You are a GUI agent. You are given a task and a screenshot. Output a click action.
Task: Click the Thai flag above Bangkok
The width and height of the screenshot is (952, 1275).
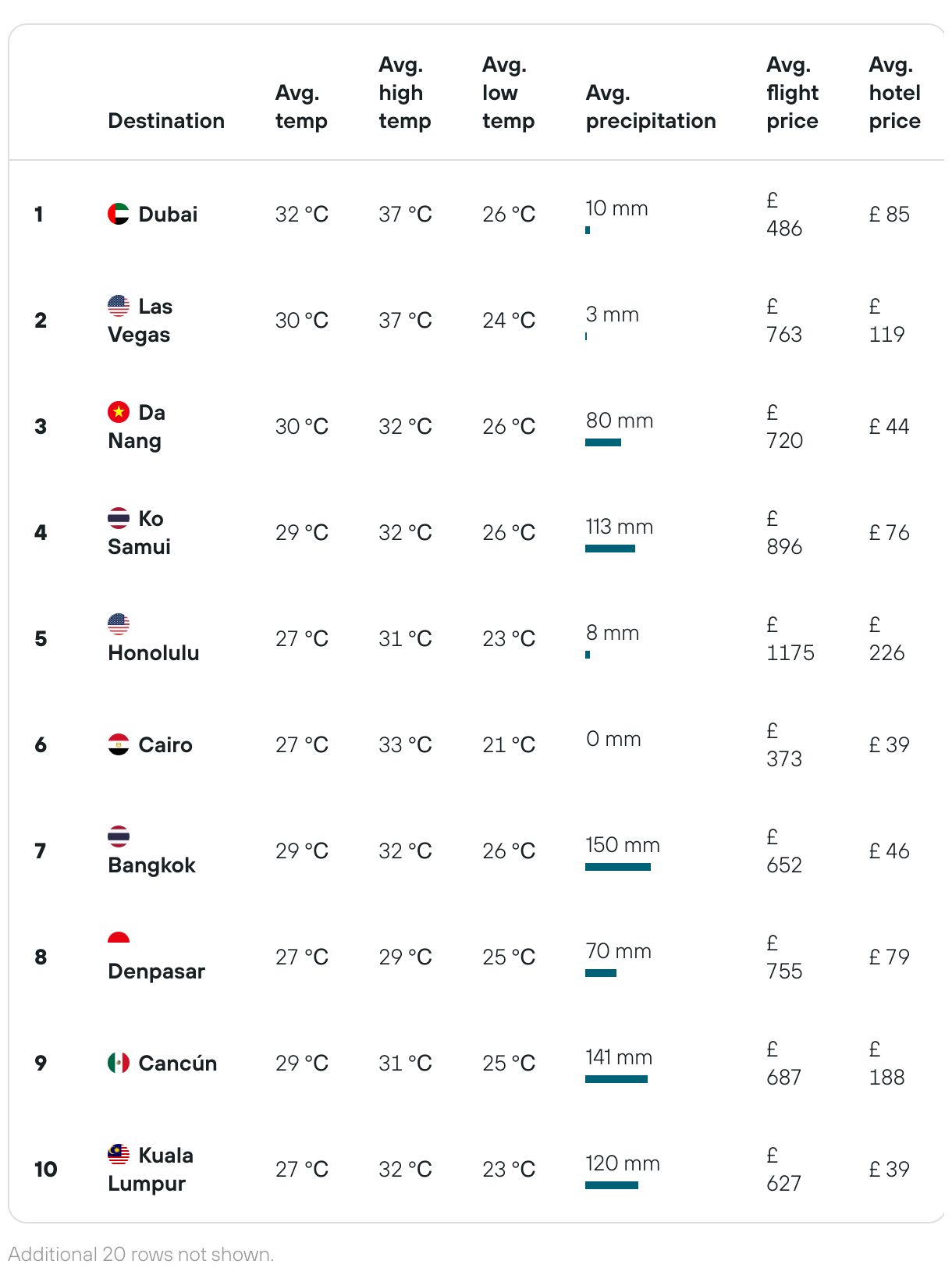(x=119, y=836)
